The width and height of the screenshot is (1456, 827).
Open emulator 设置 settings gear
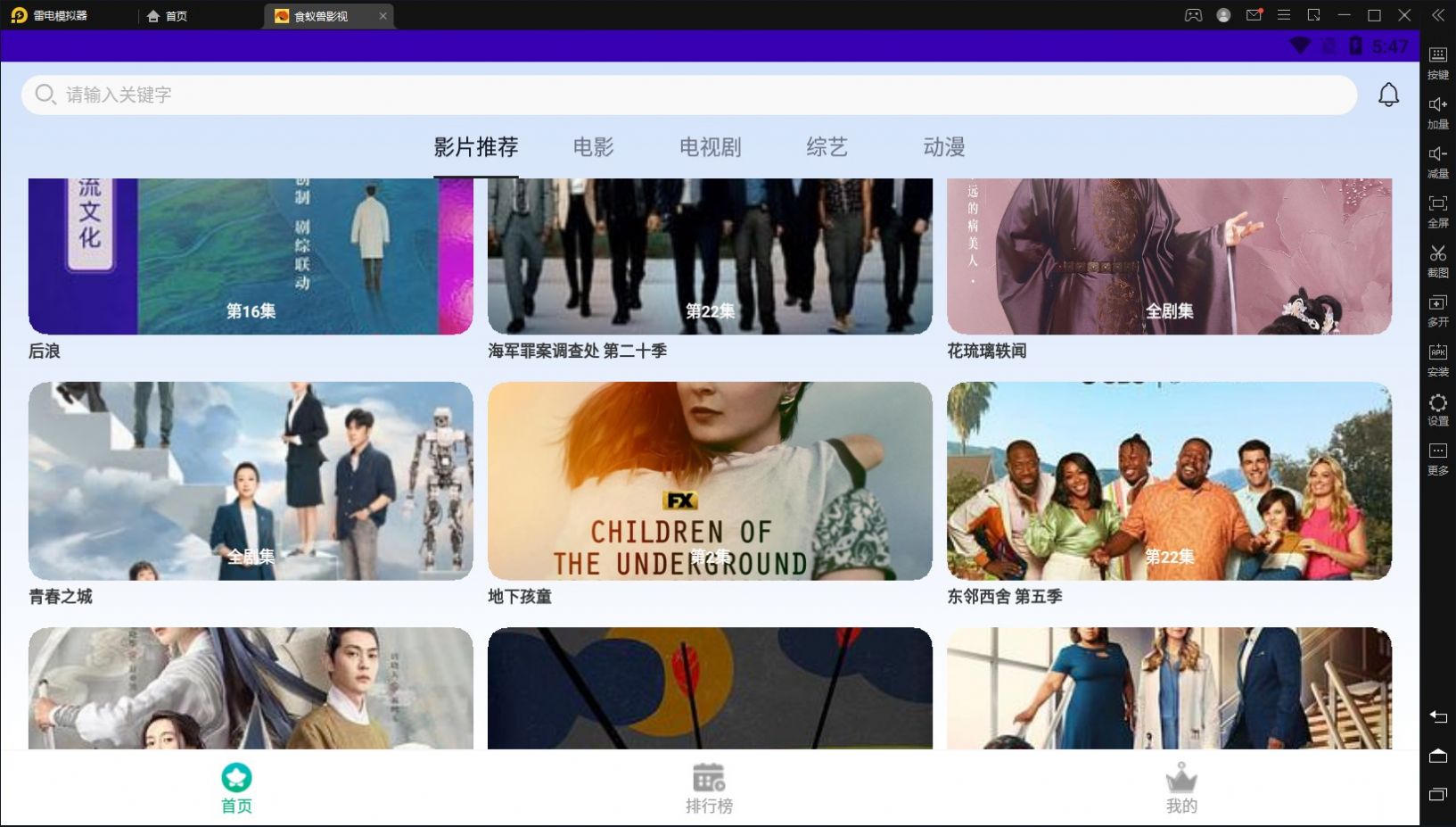1437,408
